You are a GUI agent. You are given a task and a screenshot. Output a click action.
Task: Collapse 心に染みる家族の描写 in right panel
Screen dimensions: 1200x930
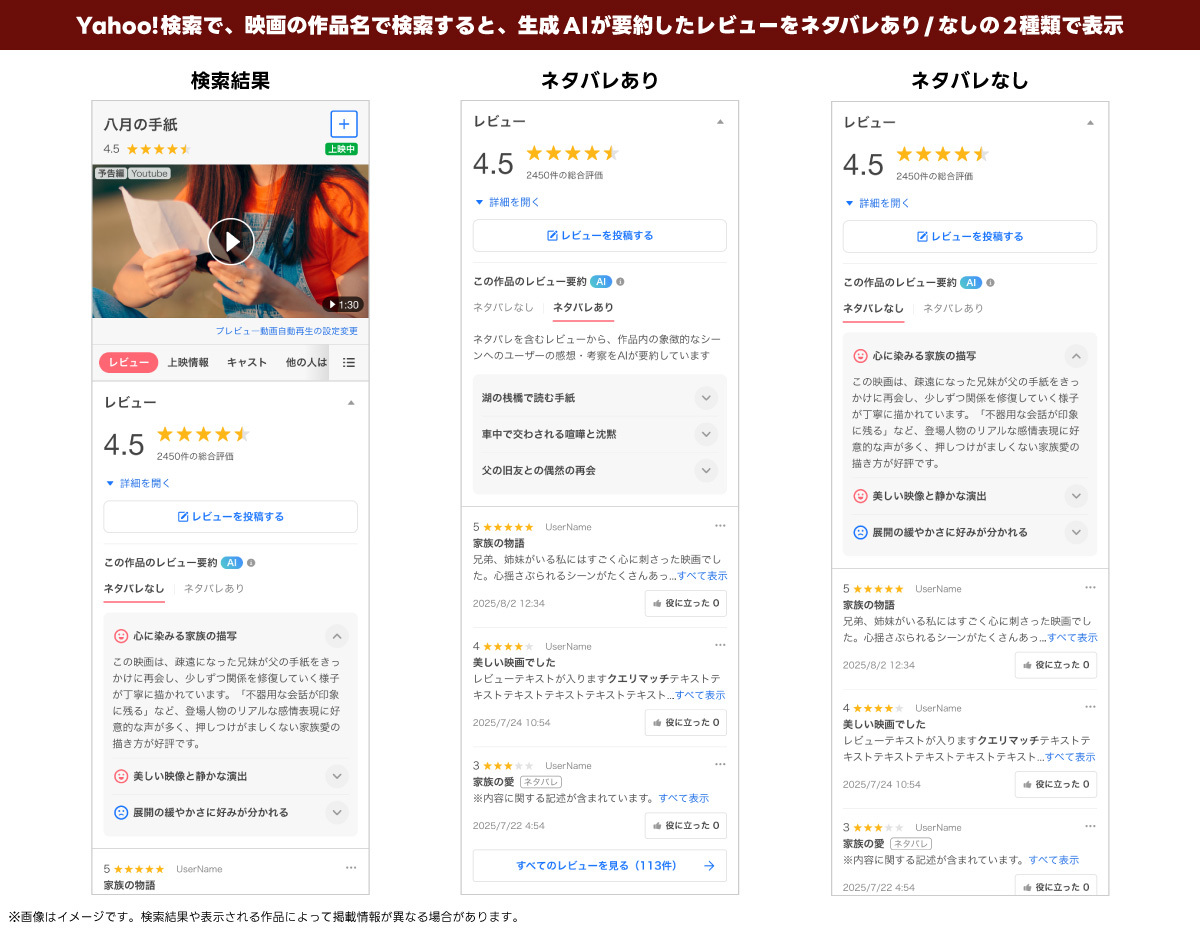(x=1076, y=356)
